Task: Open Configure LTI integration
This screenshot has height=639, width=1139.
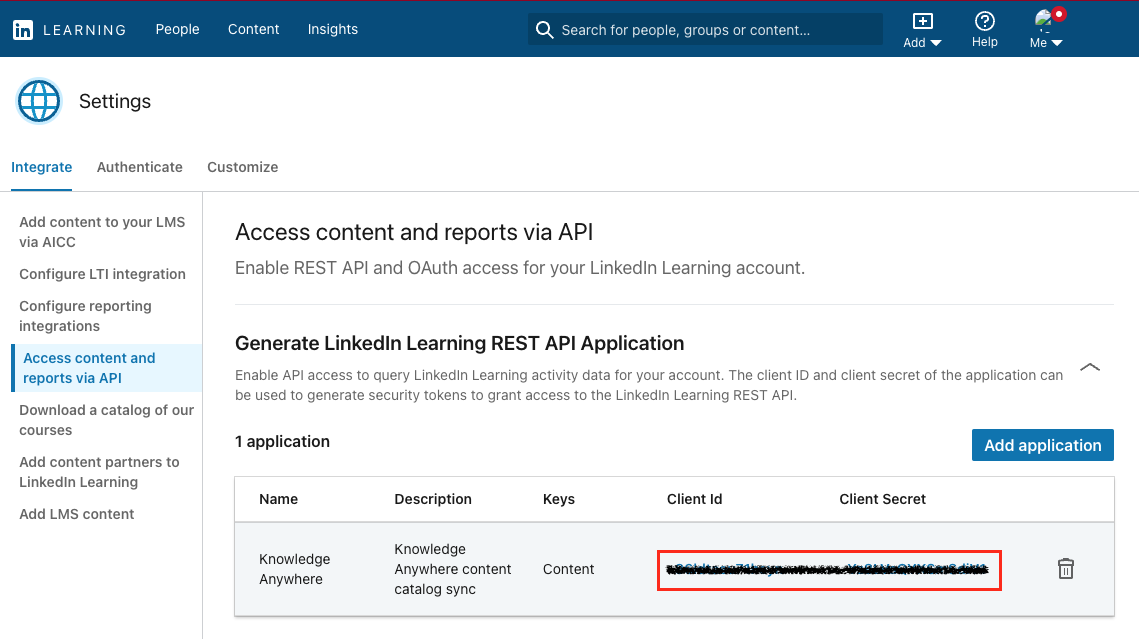Action: pyautogui.click(x=102, y=274)
